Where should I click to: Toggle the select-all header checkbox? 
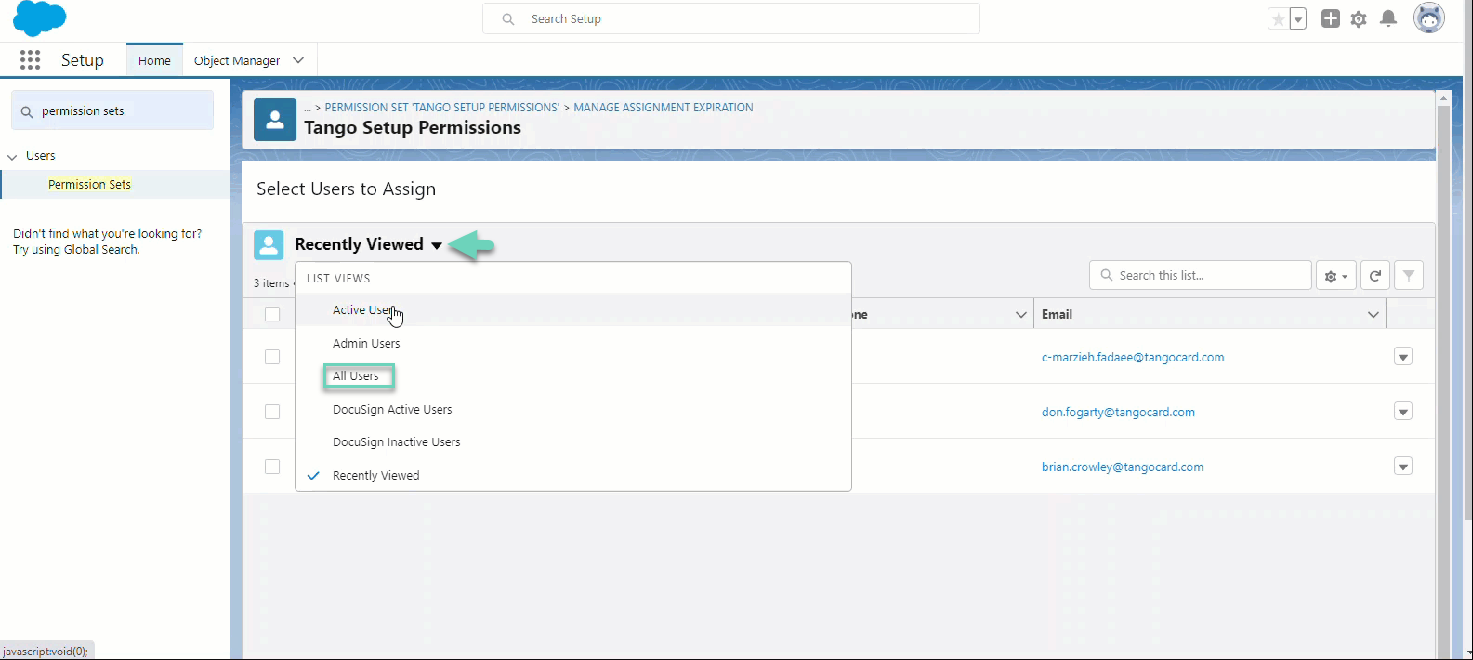coord(272,315)
